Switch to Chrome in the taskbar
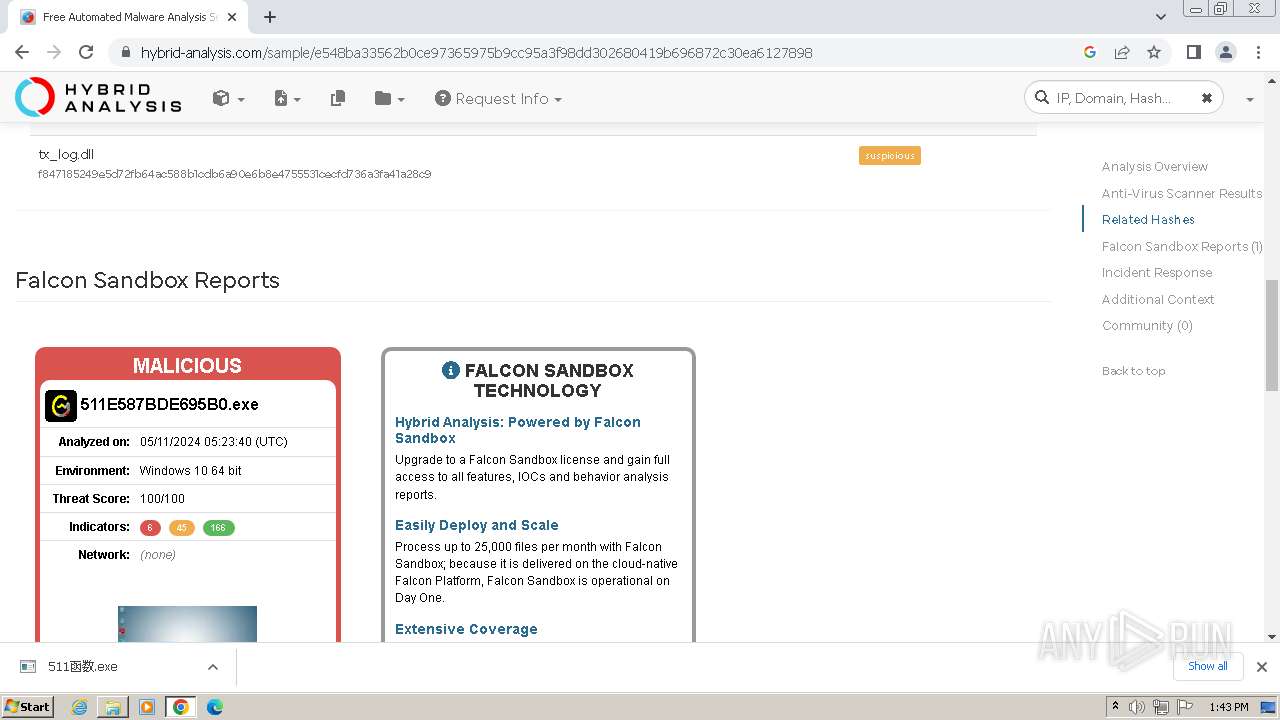1280x720 pixels. [x=181, y=707]
